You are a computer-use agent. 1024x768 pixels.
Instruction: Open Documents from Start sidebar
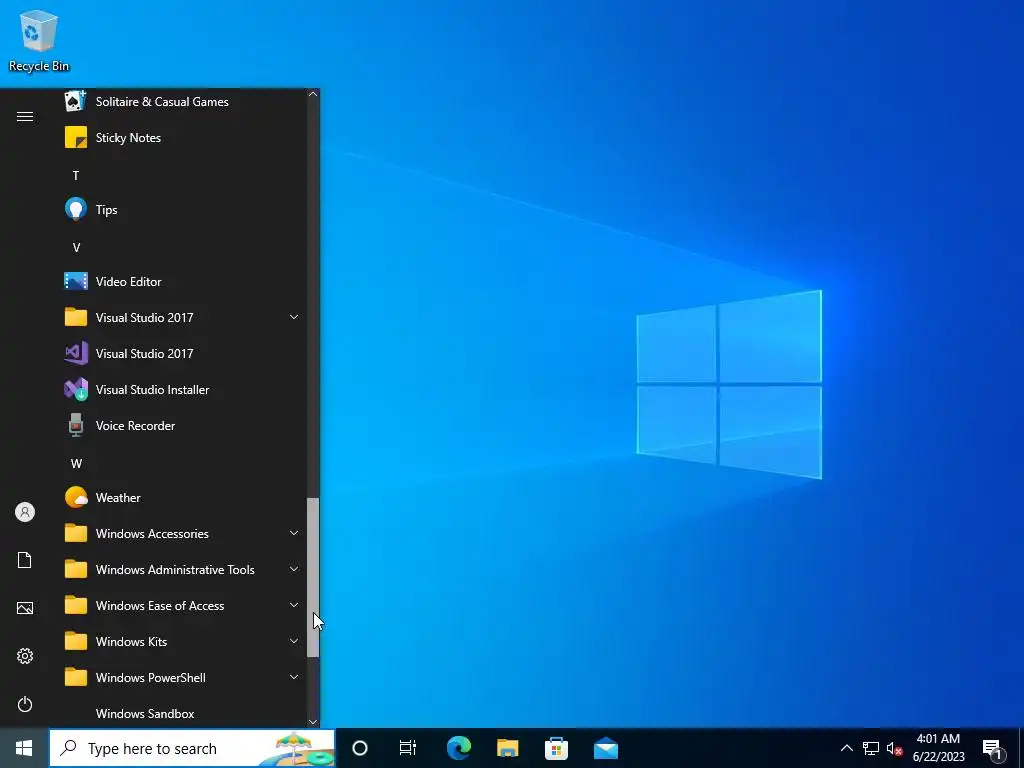click(x=25, y=560)
